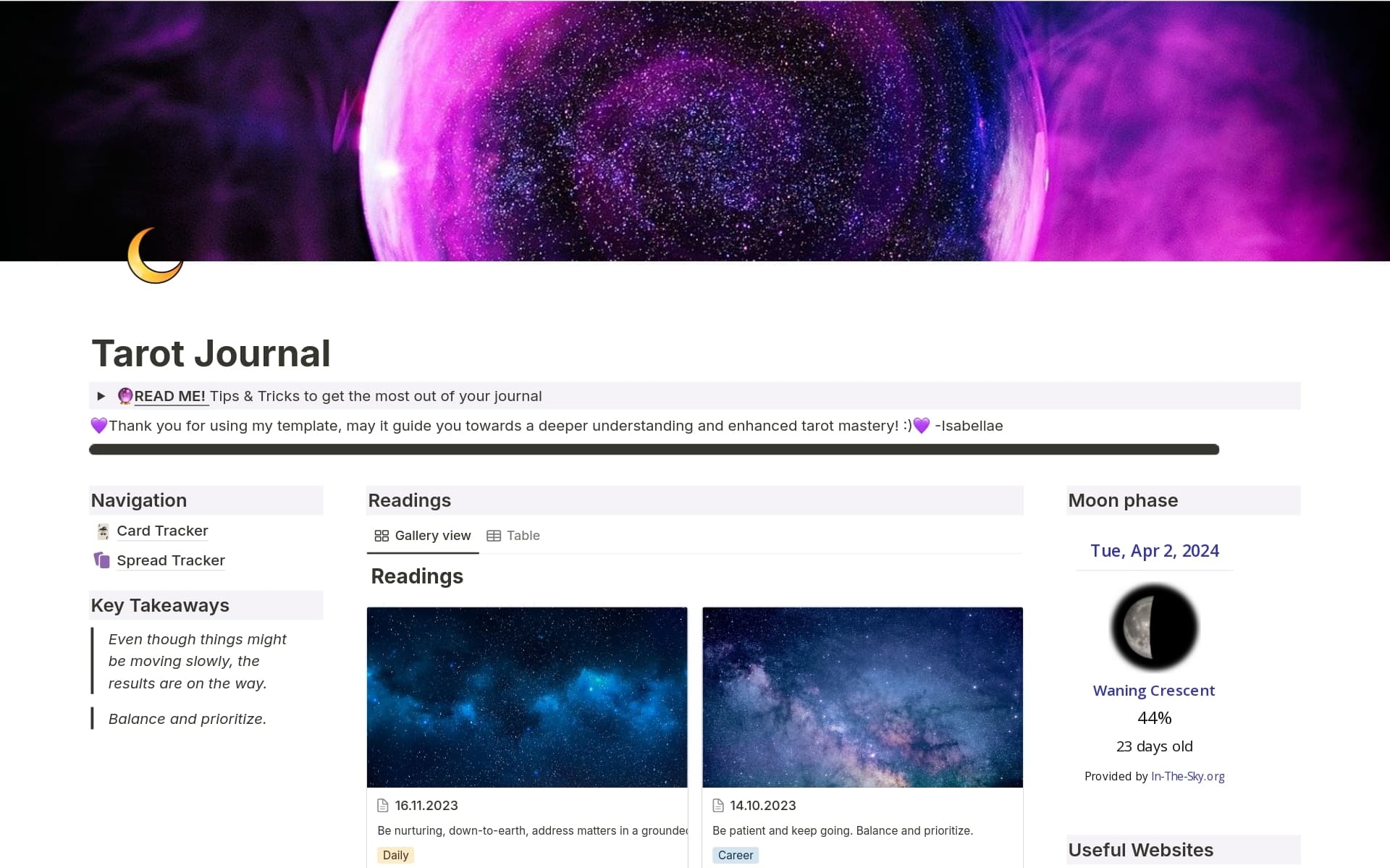1390x868 pixels.
Task: Open the 14.10.2023 reading title
Action: [763, 806]
